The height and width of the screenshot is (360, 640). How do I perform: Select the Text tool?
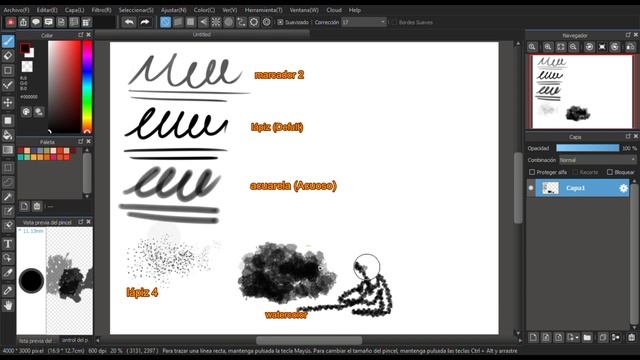[8, 244]
